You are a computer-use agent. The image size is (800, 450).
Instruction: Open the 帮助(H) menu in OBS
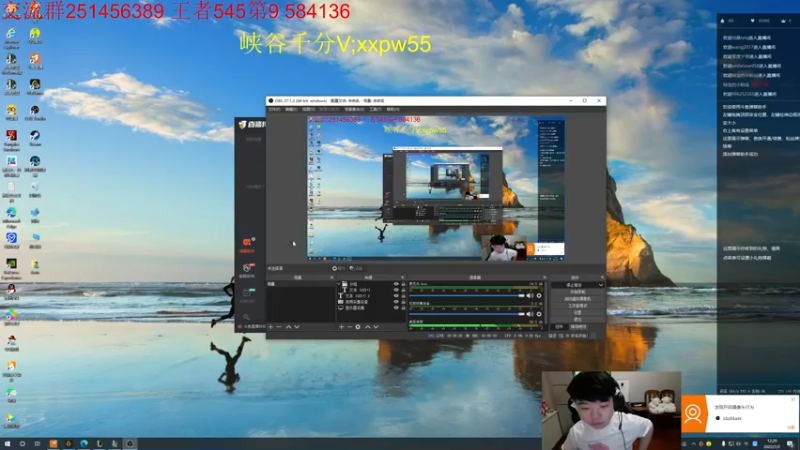[392, 109]
